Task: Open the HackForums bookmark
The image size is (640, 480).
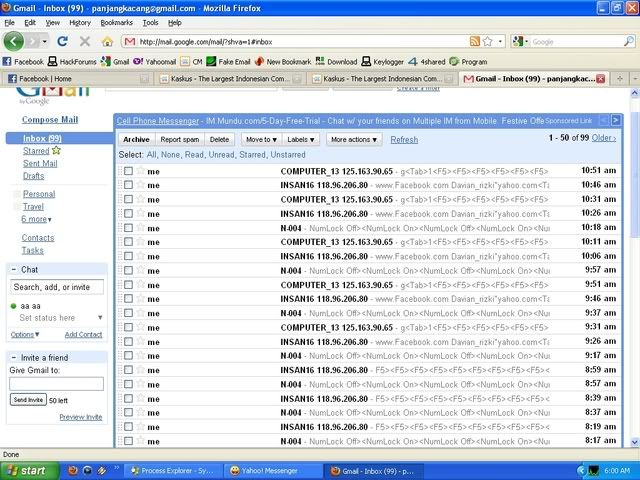Action: (x=72, y=62)
